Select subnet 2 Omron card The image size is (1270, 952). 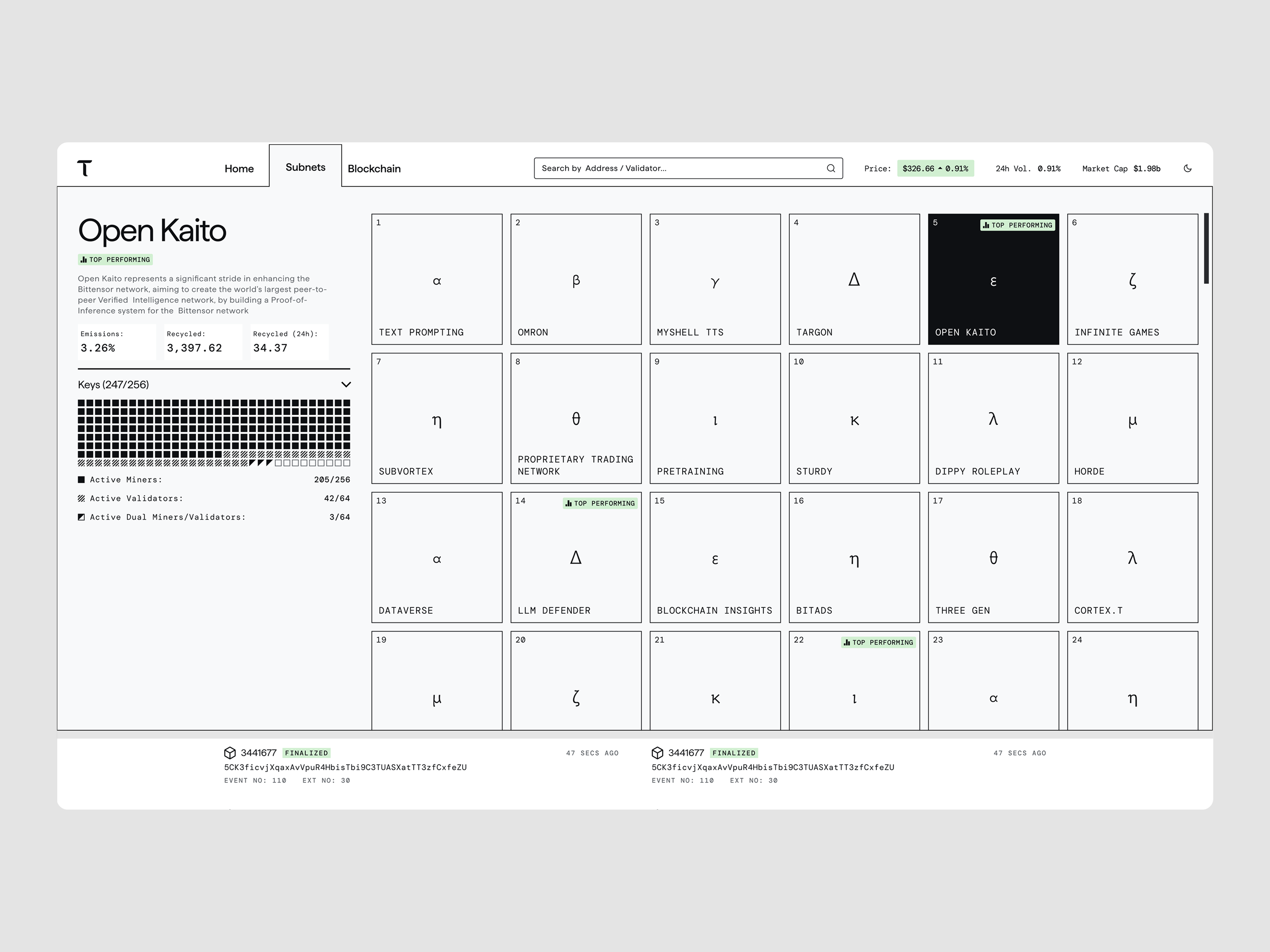576,279
